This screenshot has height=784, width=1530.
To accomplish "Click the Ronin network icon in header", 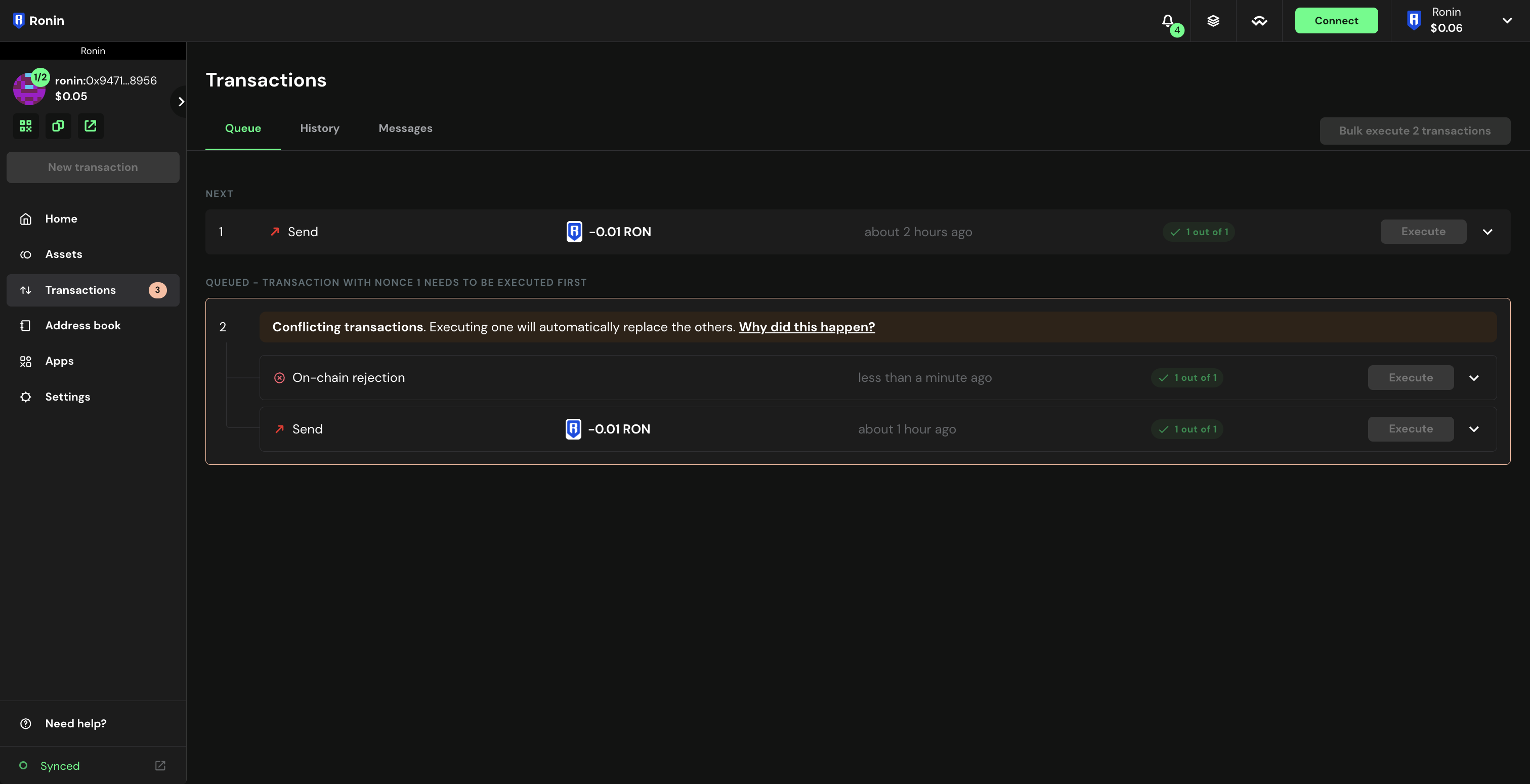I will click(x=1414, y=20).
